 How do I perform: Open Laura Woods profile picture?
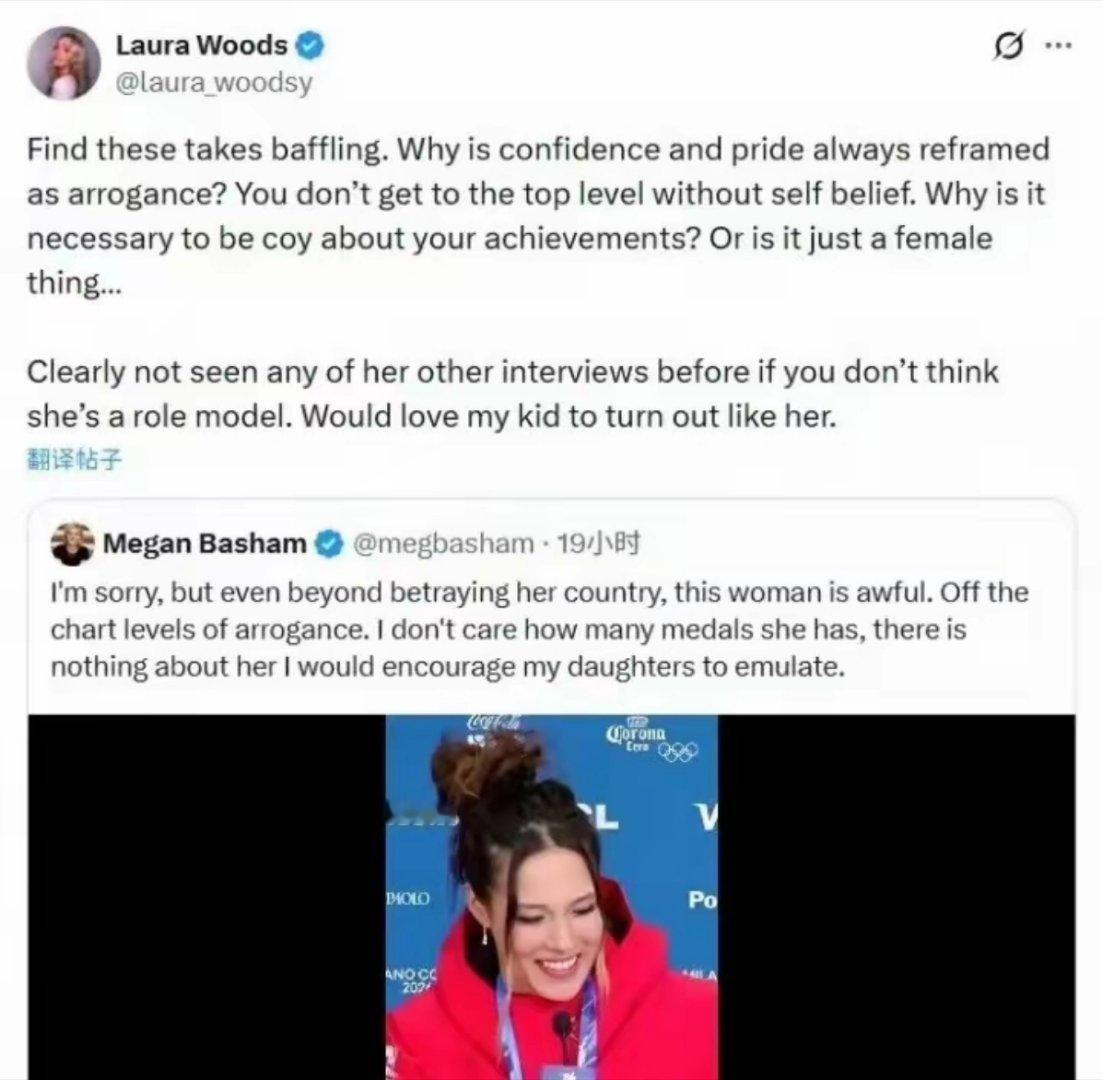62,63
